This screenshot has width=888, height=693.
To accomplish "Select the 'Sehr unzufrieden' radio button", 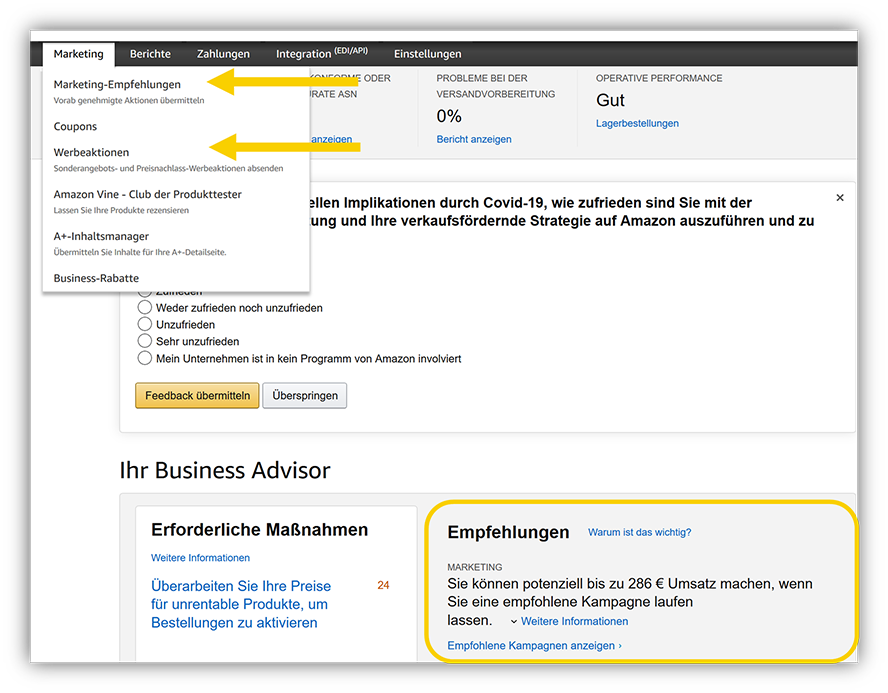I will click(144, 341).
